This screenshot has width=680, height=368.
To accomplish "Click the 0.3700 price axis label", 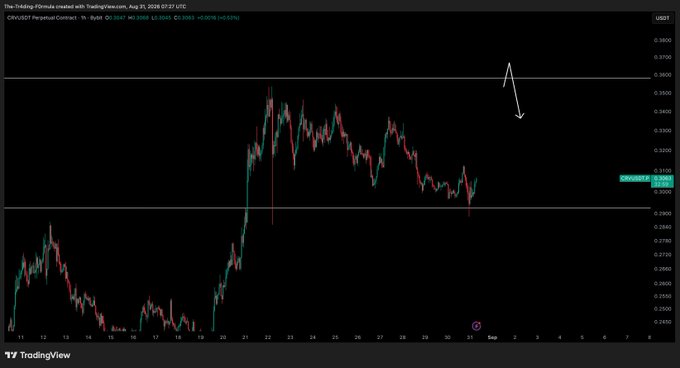I will click(662, 57).
